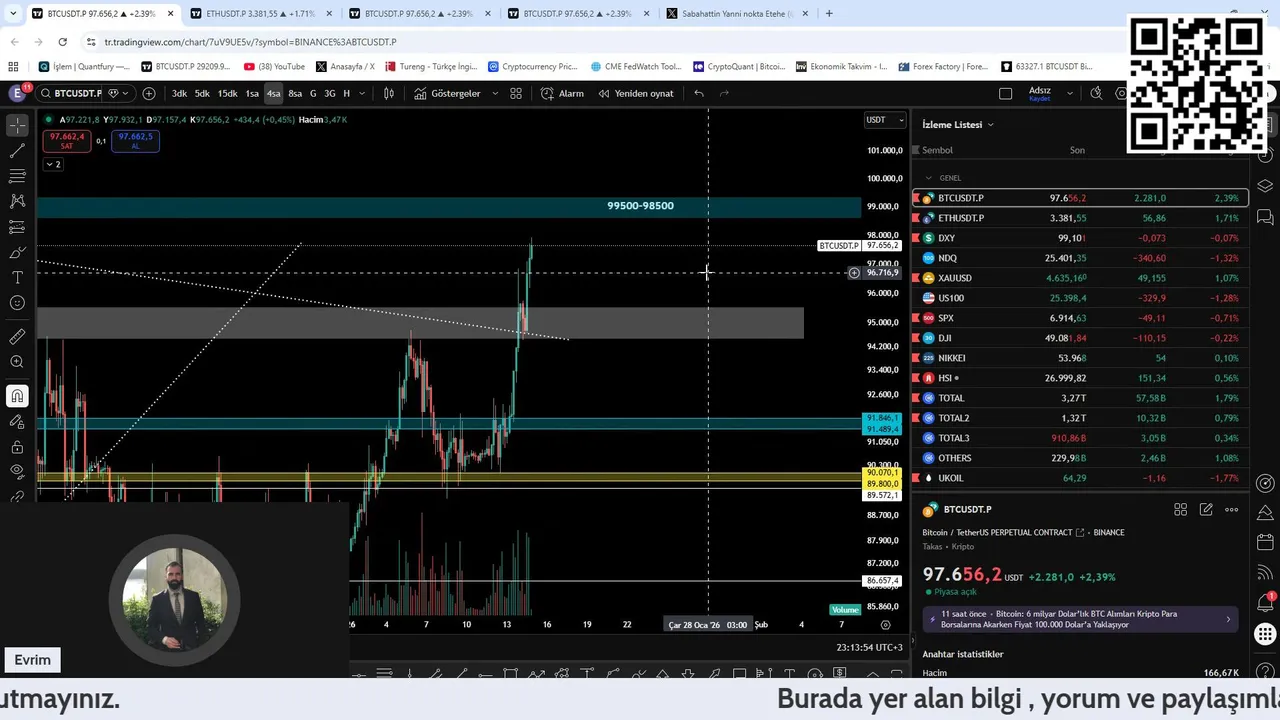This screenshot has width=1280, height=720.
Task: Click the time axis settings gear icon
Action: click(885, 625)
